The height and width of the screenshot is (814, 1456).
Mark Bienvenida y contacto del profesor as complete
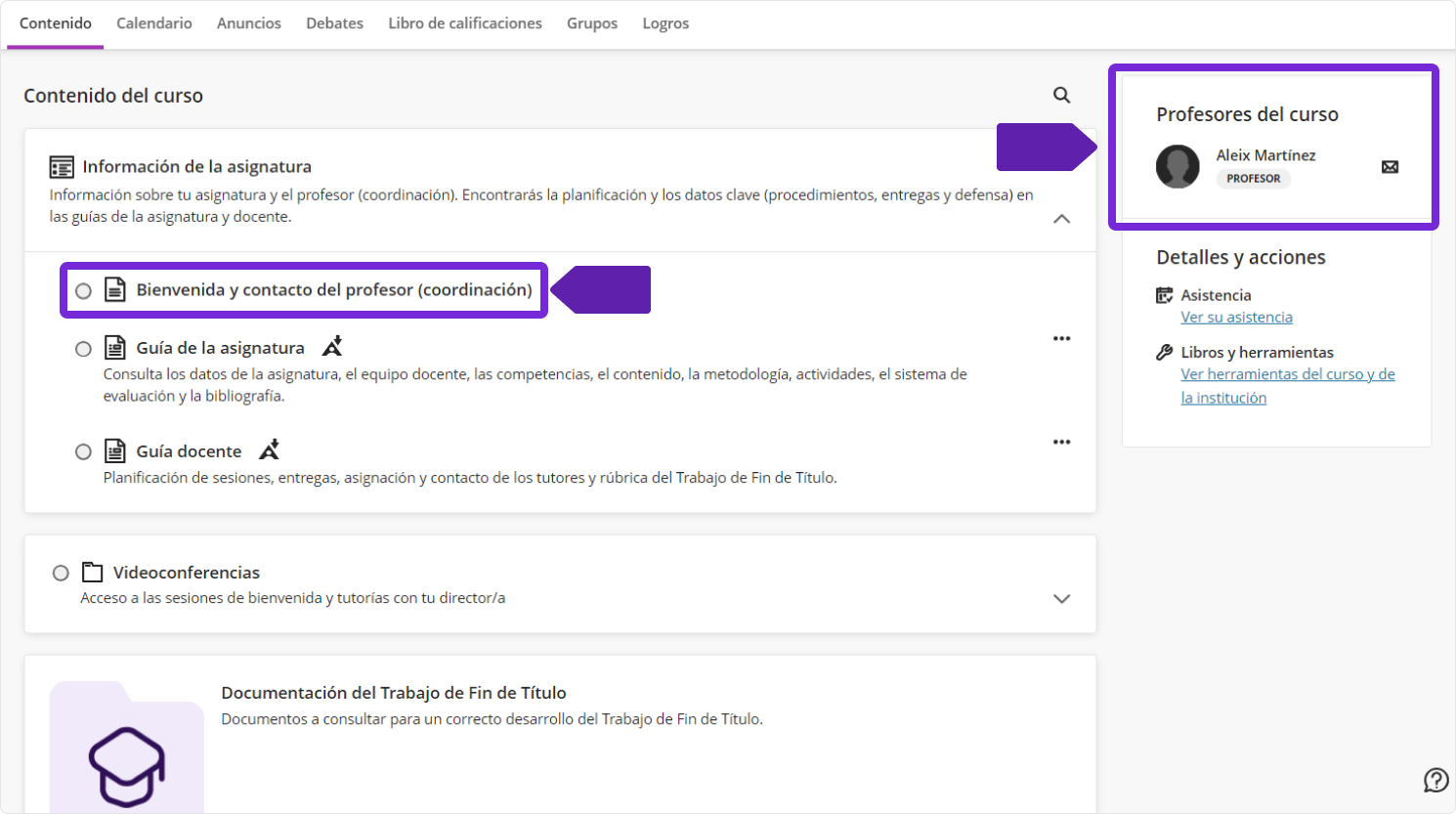point(84,291)
